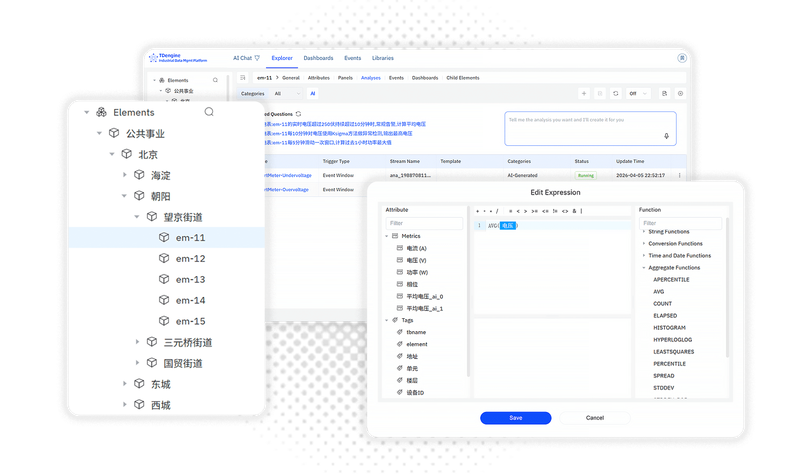Click the metric icon beside 电流 (A)
This screenshot has width=800, height=476.
[400, 248]
